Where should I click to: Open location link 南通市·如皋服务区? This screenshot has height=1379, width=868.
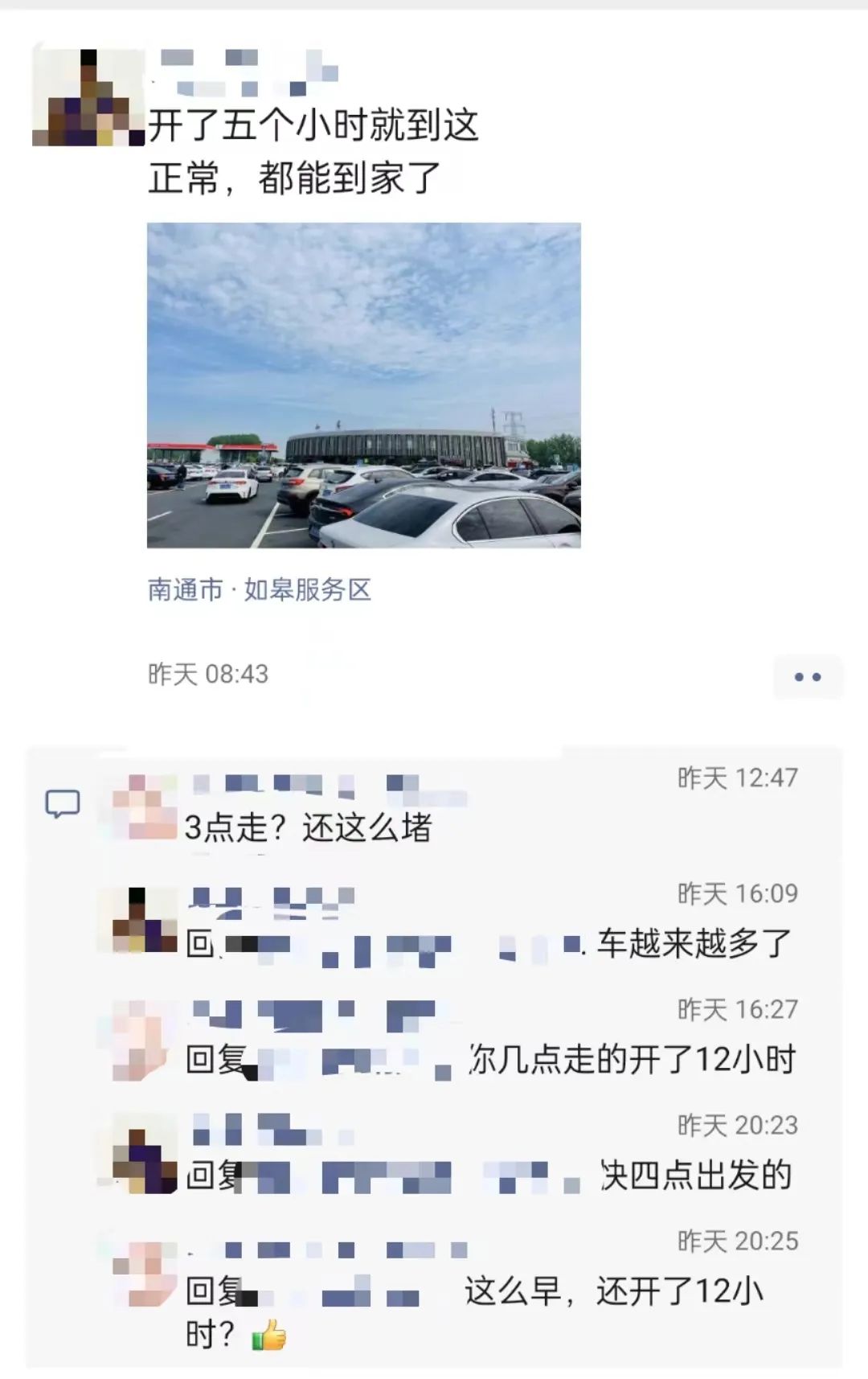tap(259, 589)
